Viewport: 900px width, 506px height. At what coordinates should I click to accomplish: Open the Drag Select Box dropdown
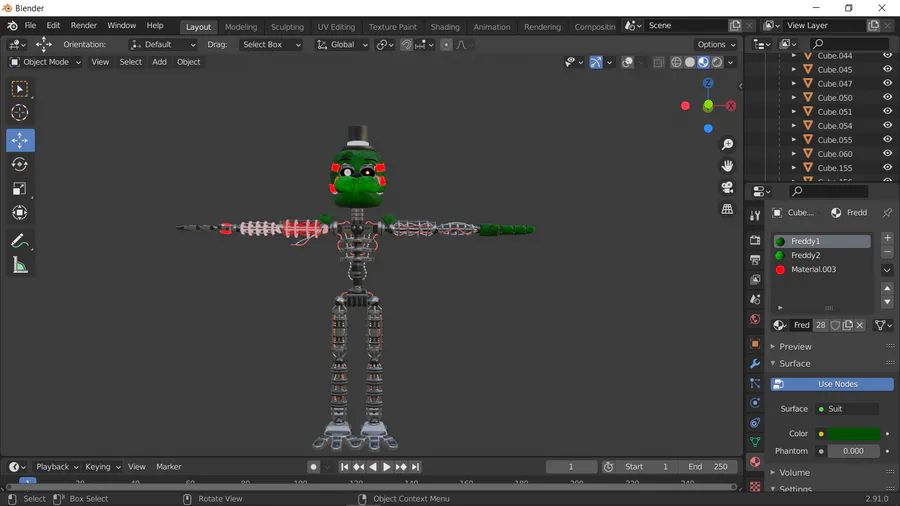(271, 44)
